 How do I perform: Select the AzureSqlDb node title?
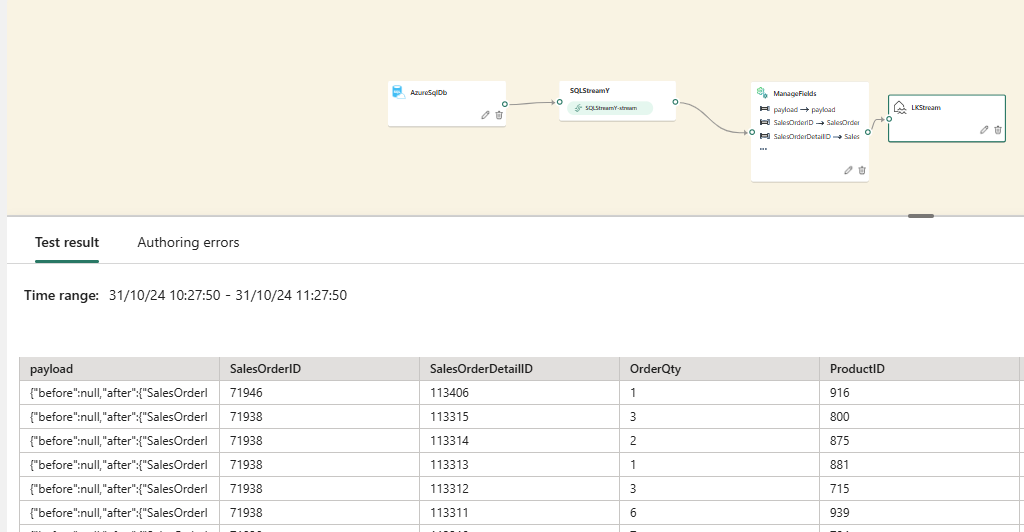coord(428,93)
